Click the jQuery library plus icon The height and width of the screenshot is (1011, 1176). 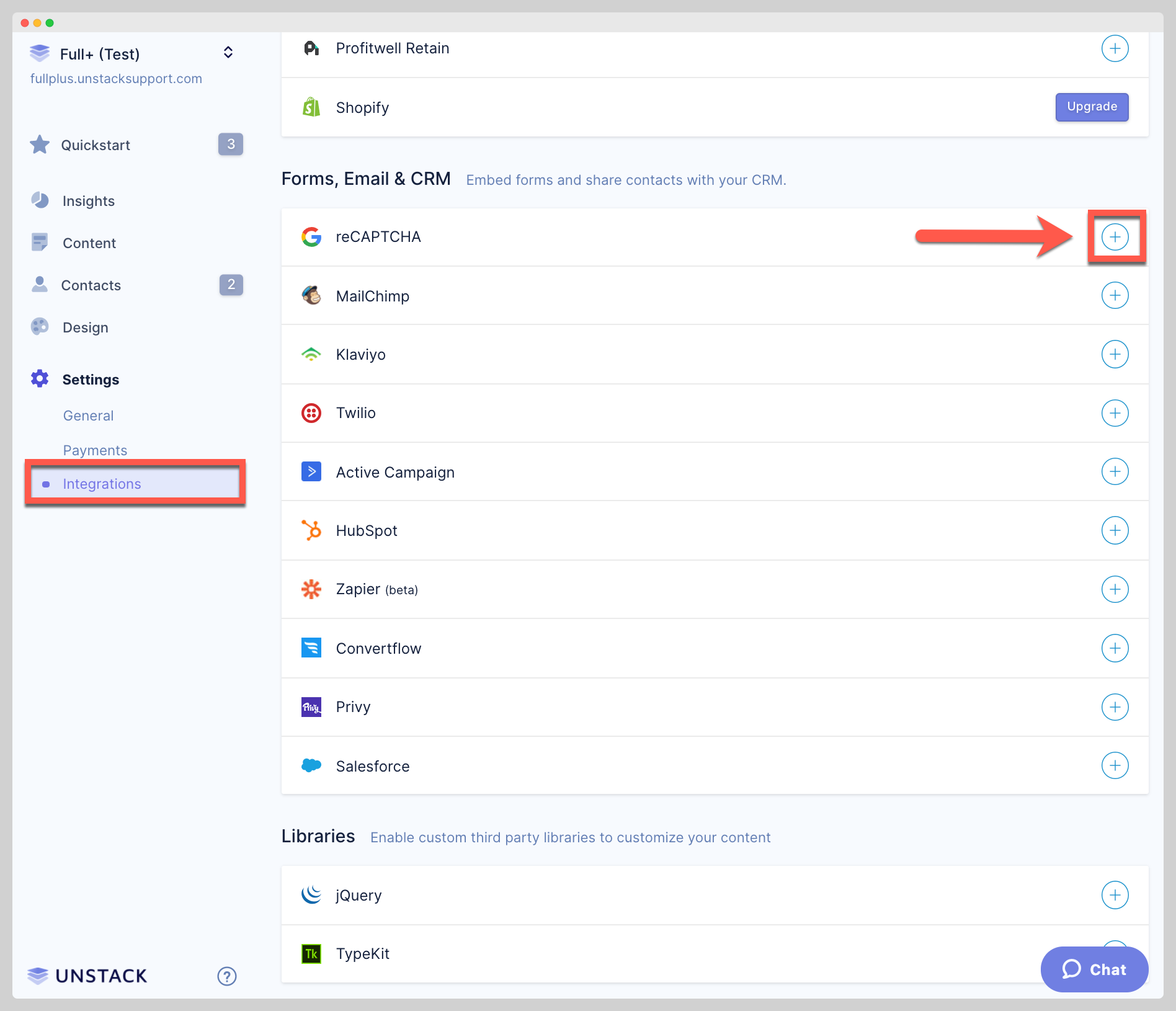click(x=1115, y=895)
